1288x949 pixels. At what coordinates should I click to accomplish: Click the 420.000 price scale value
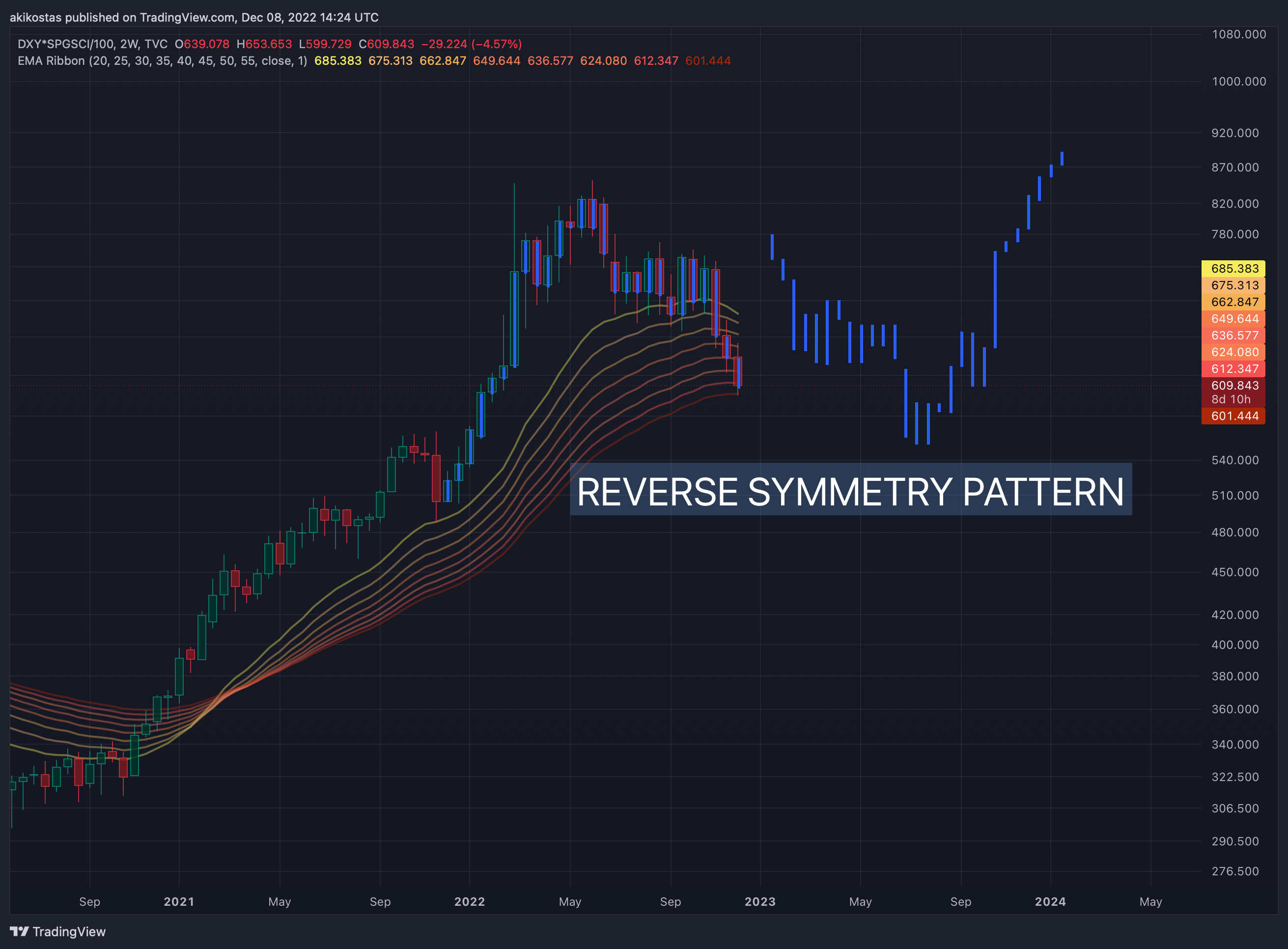(1234, 614)
